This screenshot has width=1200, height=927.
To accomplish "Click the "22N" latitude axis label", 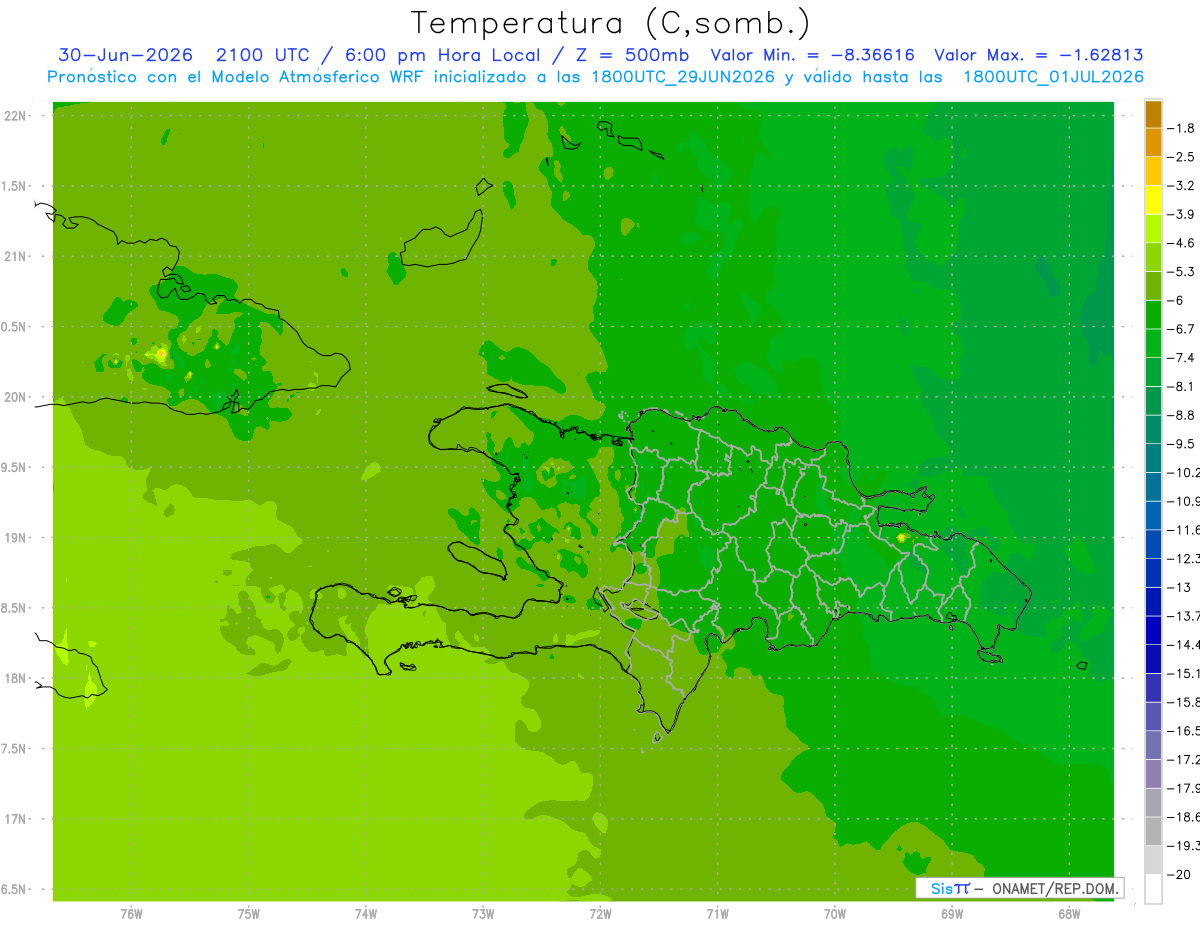I will (x=14, y=116).
